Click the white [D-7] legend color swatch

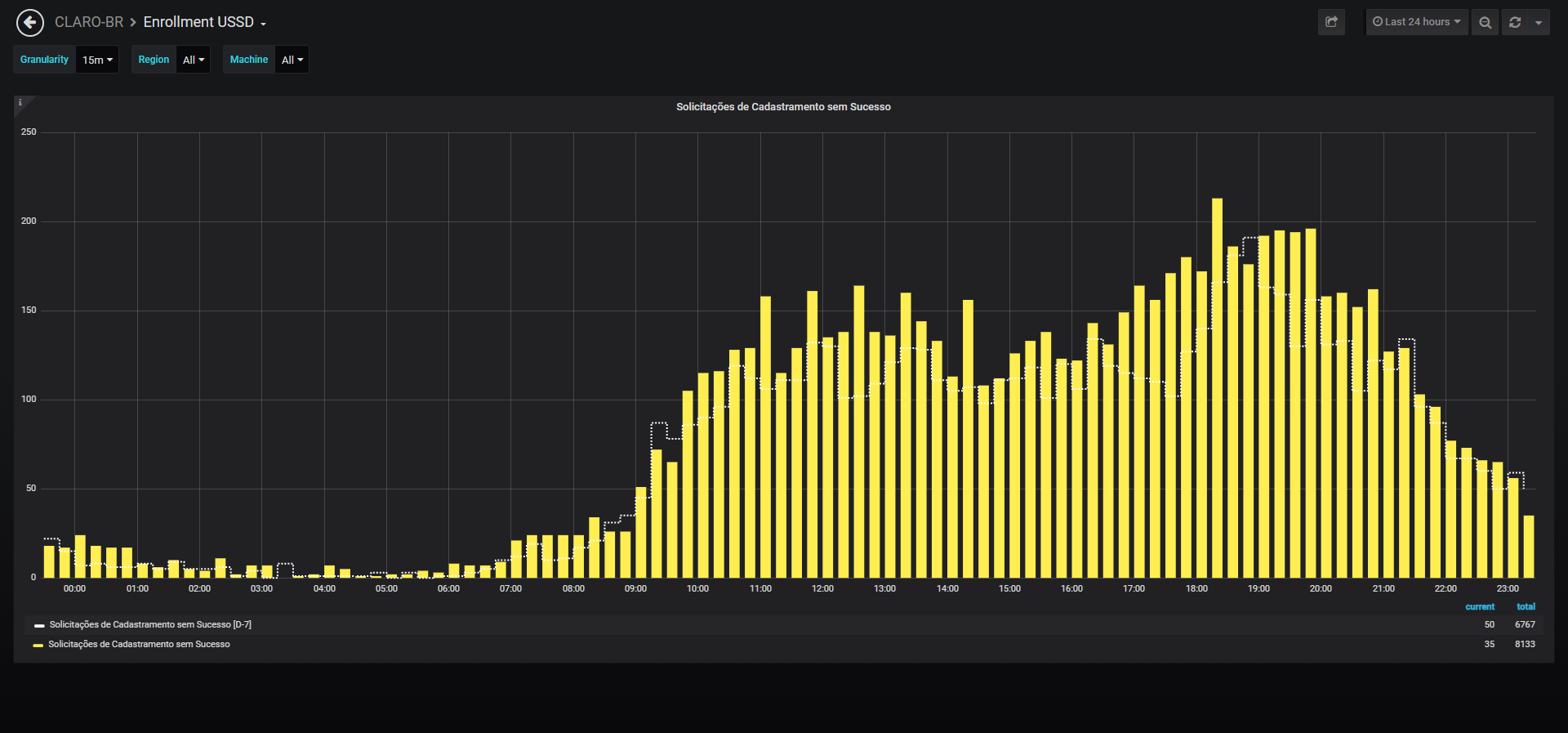[x=39, y=625]
